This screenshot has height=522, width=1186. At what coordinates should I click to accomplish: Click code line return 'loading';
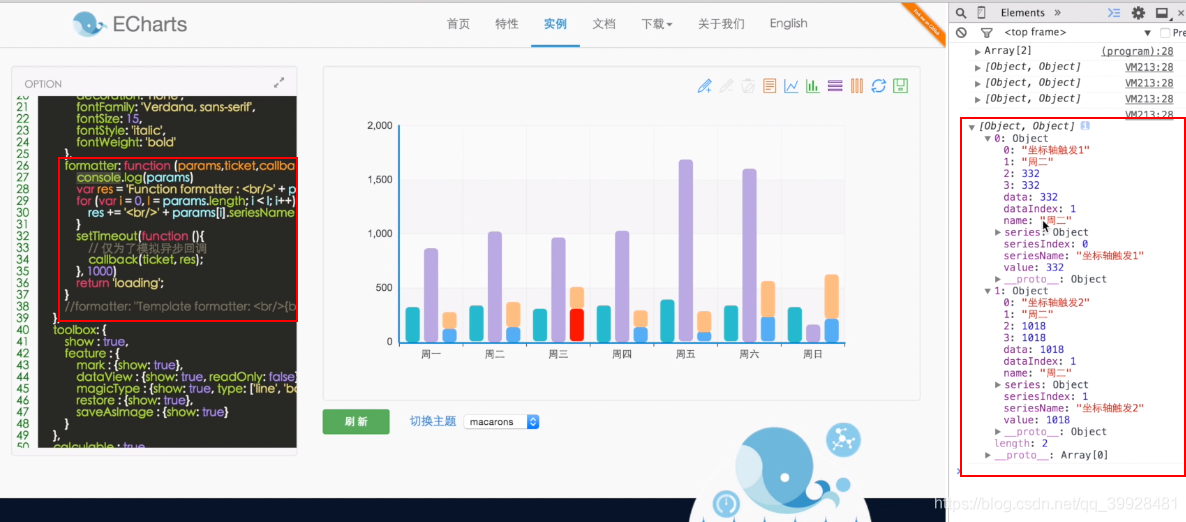pyautogui.click(x=120, y=282)
